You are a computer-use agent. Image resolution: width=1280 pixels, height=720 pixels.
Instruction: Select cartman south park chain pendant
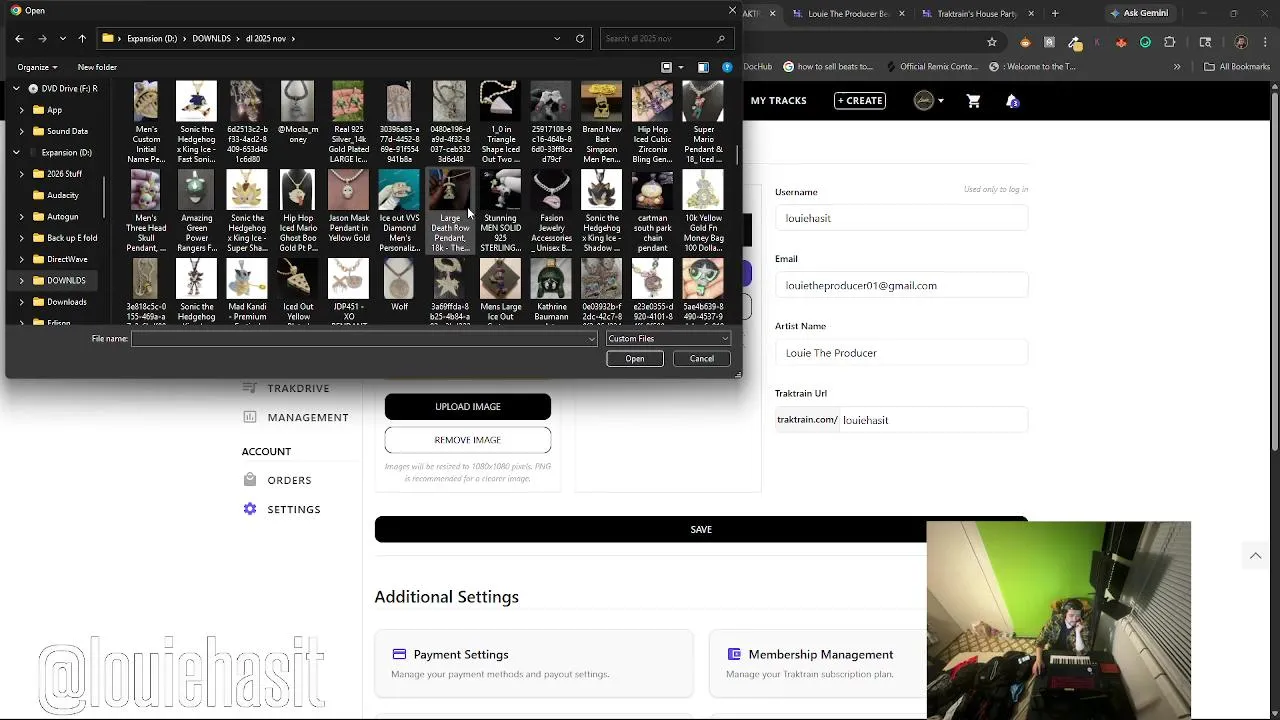click(x=653, y=211)
